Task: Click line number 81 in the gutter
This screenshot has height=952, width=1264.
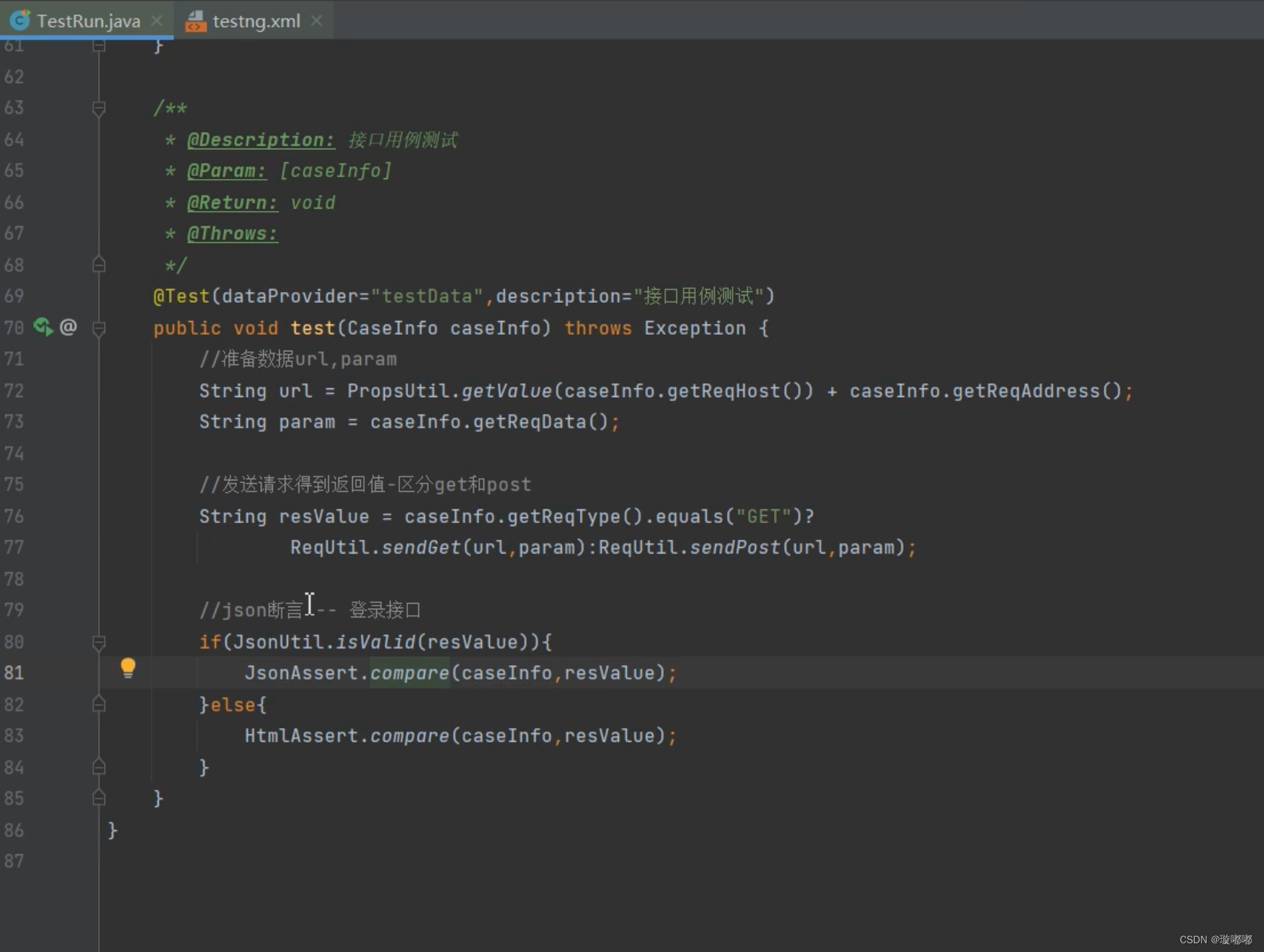Action: 14,673
